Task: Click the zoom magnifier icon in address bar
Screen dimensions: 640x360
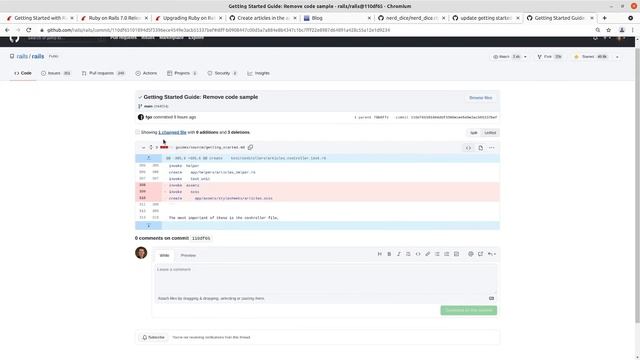Action: (x=598, y=30)
